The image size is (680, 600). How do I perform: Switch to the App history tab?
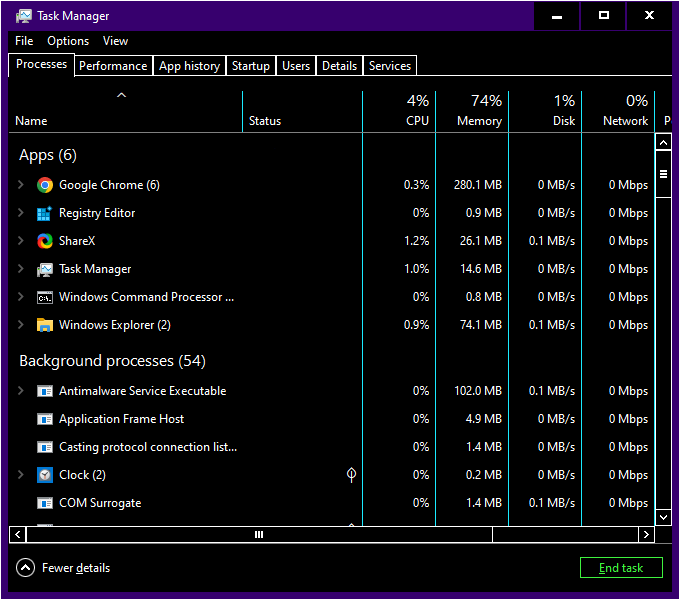189,66
